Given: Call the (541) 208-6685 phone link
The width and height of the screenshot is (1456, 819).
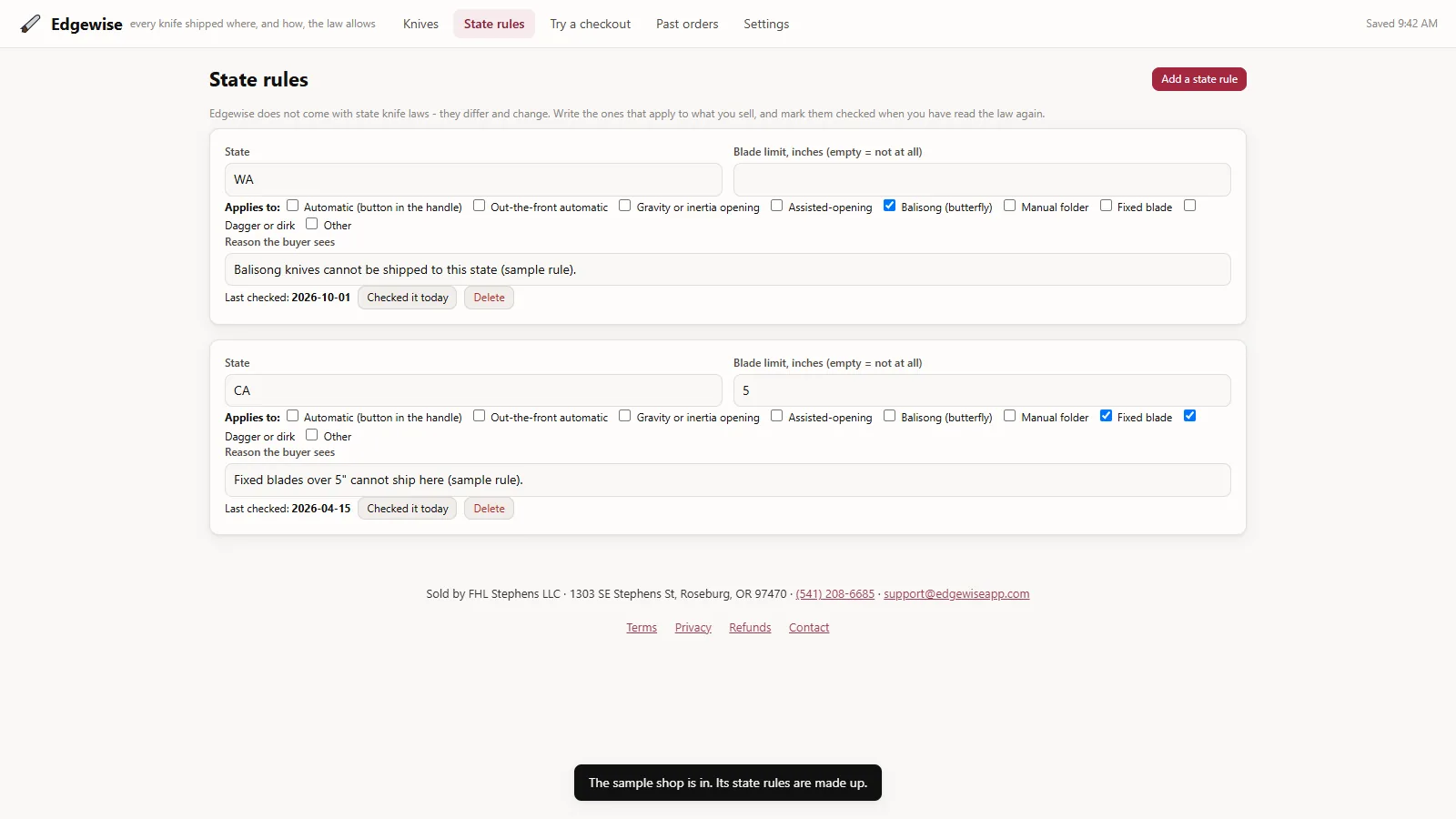Looking at the screenshot, I should tap(834, 594).
